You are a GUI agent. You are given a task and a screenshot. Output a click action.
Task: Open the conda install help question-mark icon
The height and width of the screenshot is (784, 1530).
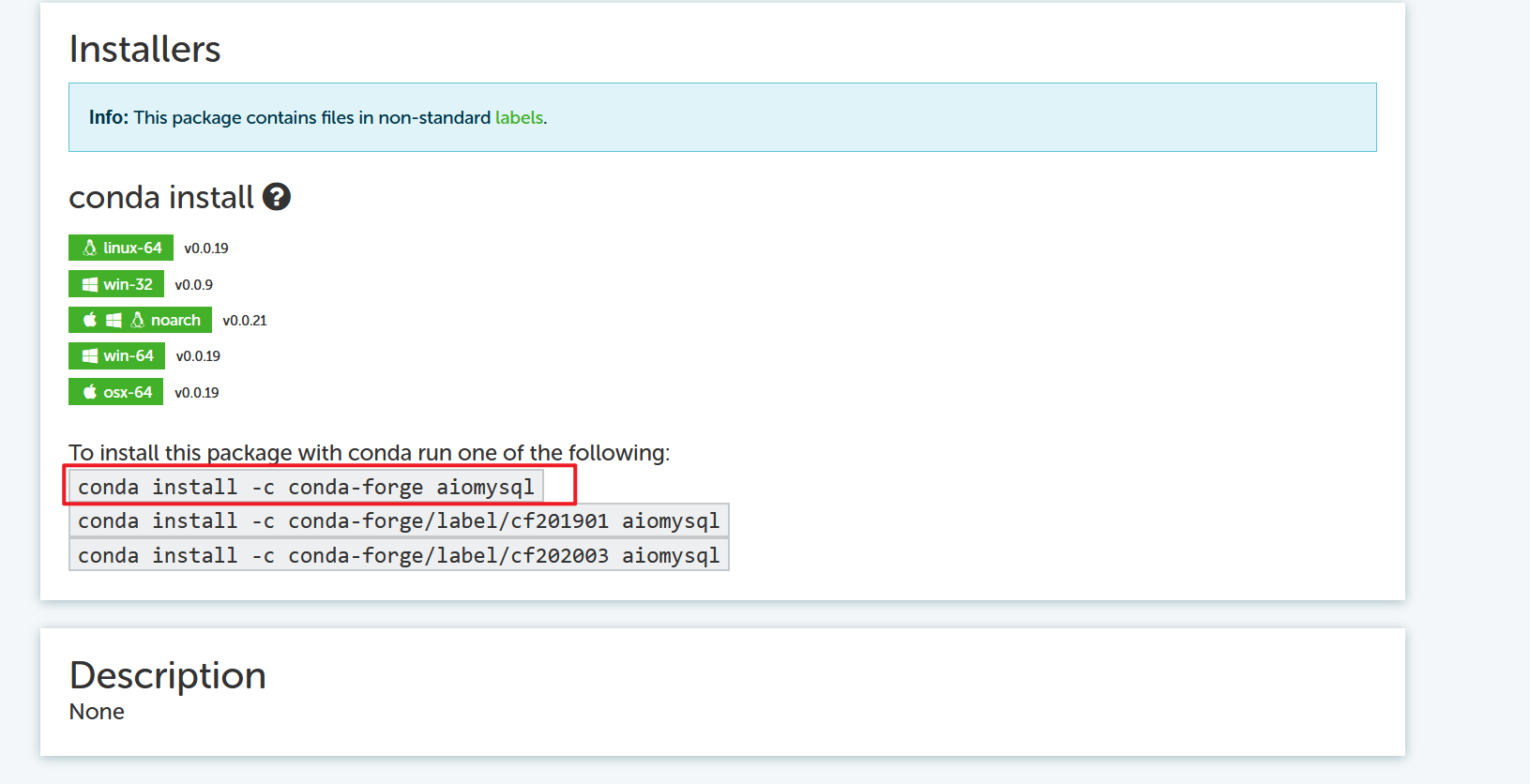click(x=277, y=197)
